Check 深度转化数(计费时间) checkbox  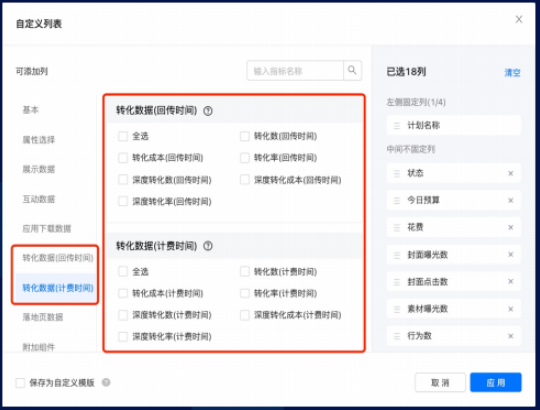click(123, 315)
